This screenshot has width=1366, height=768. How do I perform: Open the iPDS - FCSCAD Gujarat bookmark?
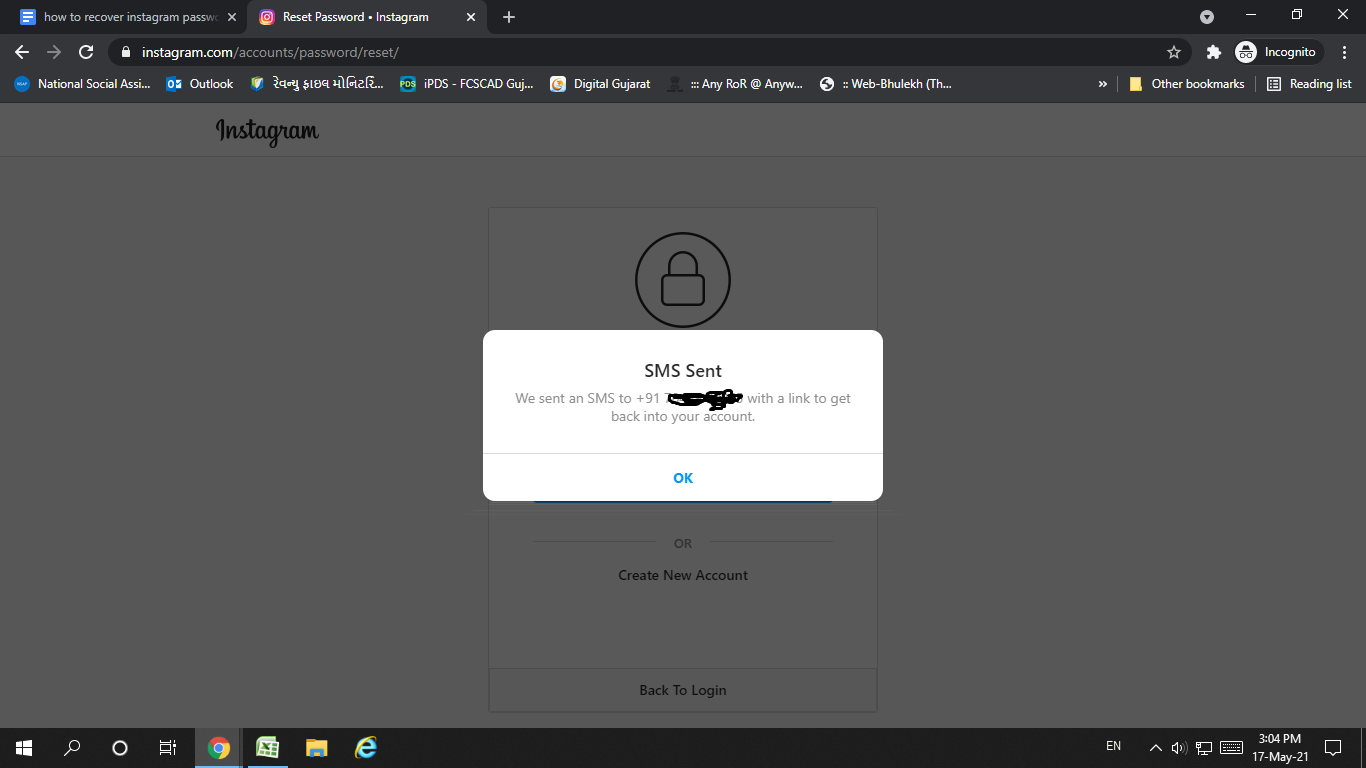(467, 84)
